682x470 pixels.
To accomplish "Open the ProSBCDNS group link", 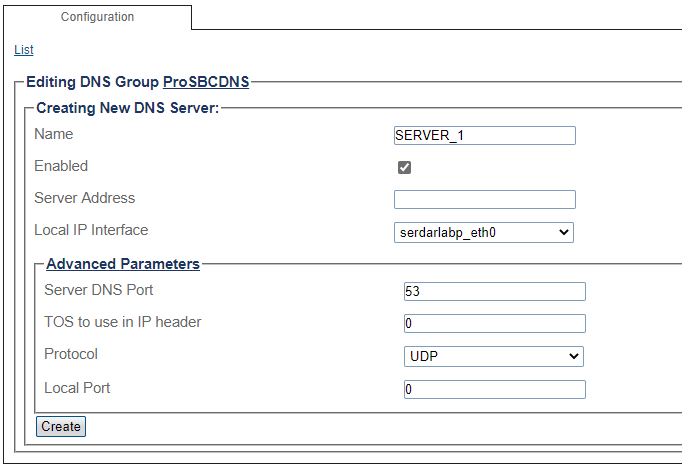I will [206, 82].
